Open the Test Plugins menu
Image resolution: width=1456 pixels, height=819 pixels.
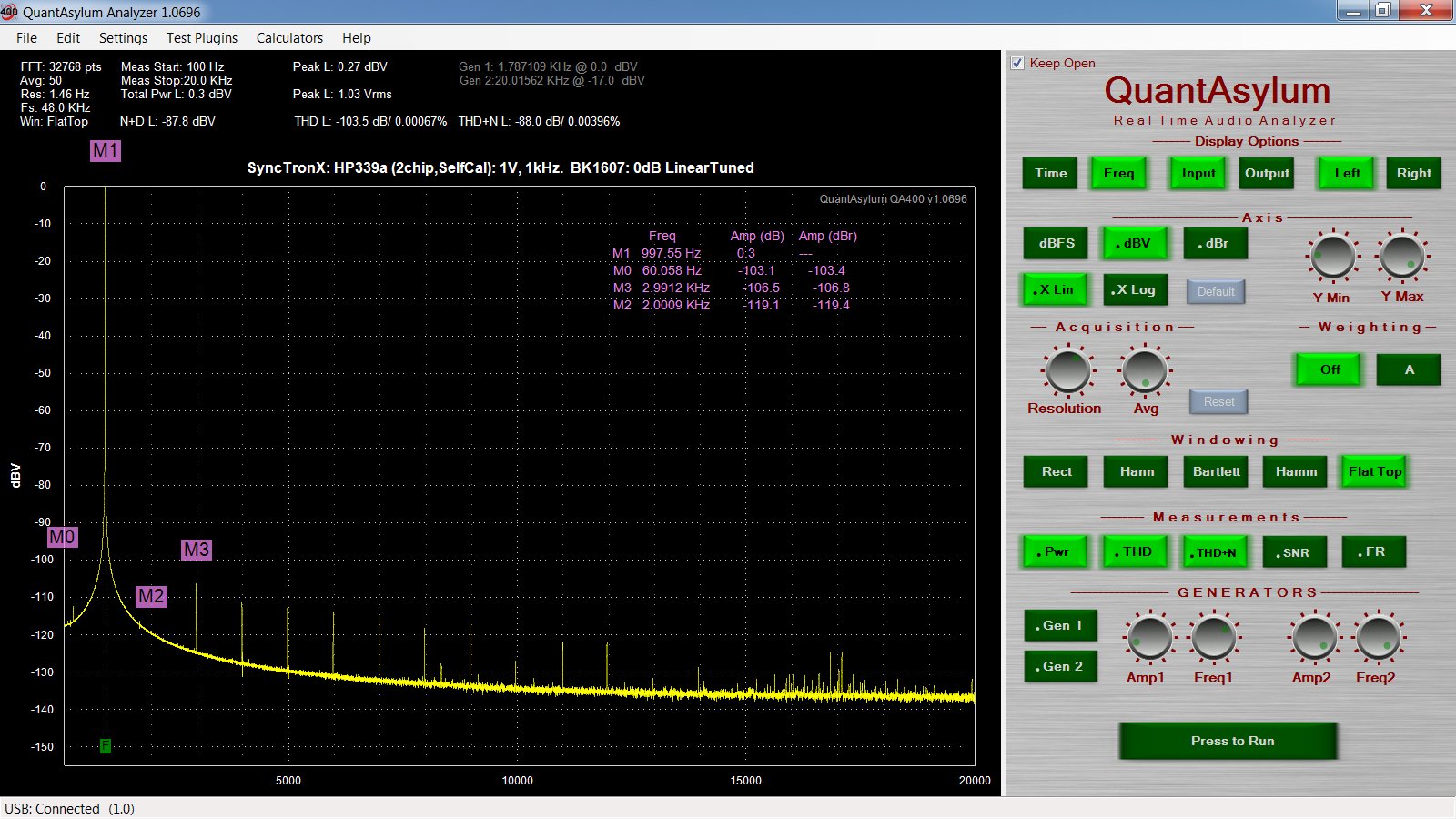pos(201,37)
